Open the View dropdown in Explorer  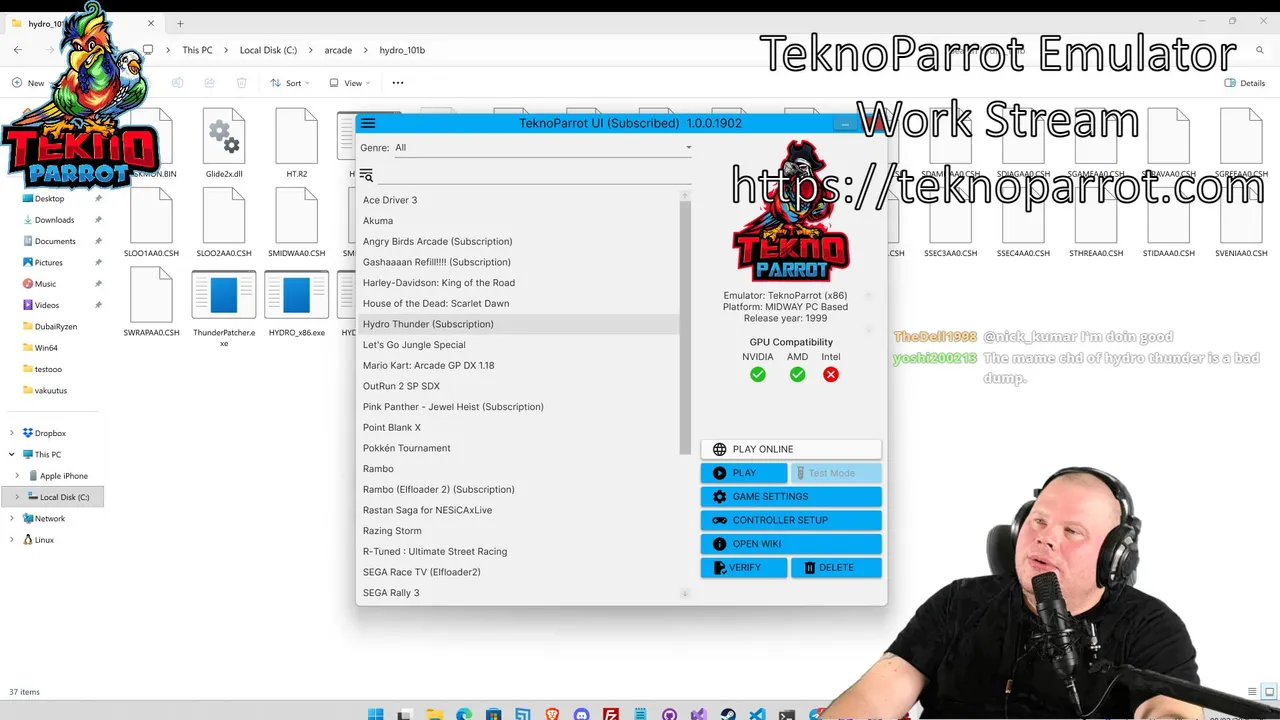350,83
